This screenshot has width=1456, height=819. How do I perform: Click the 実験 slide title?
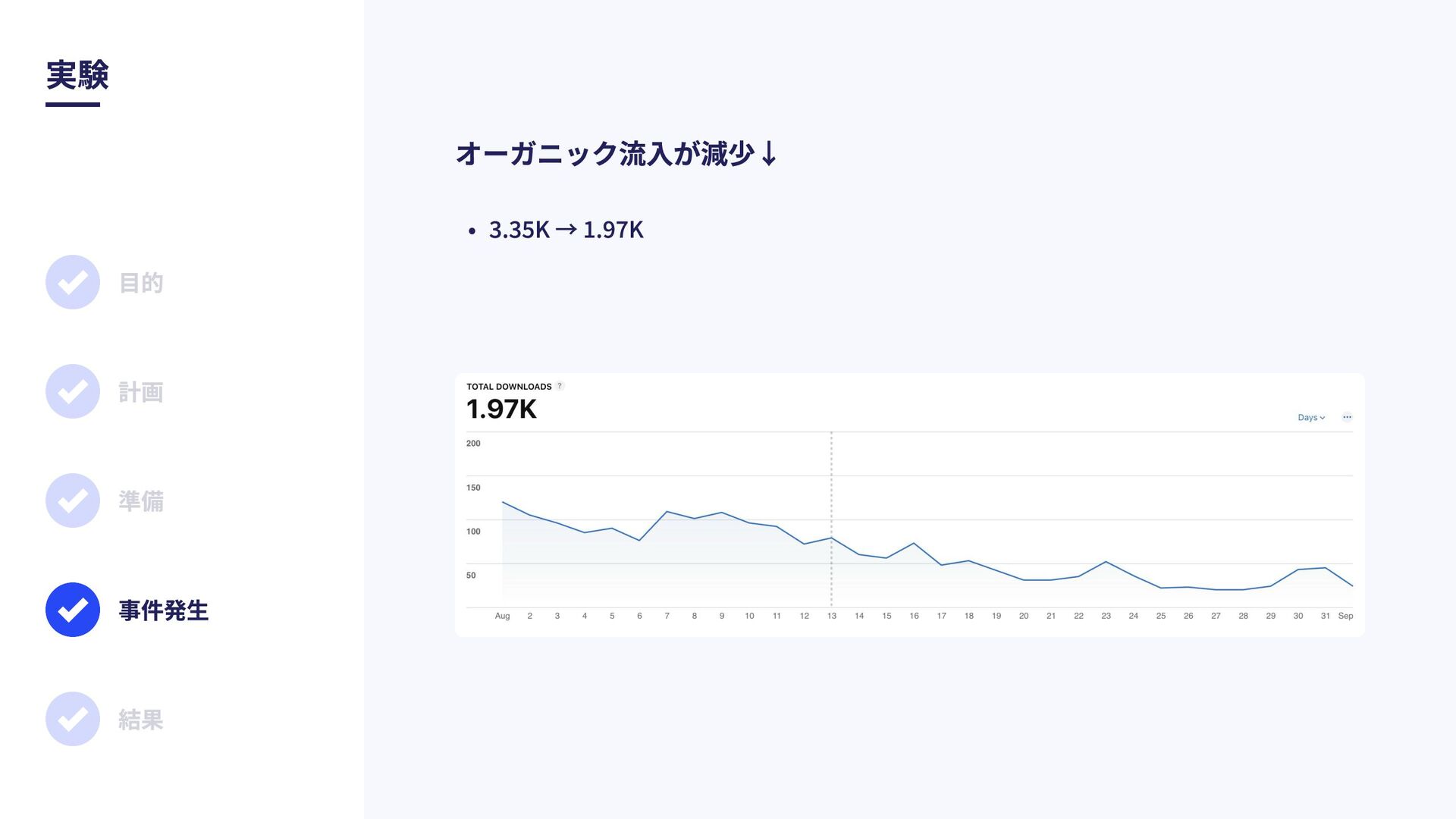[77, 75]
